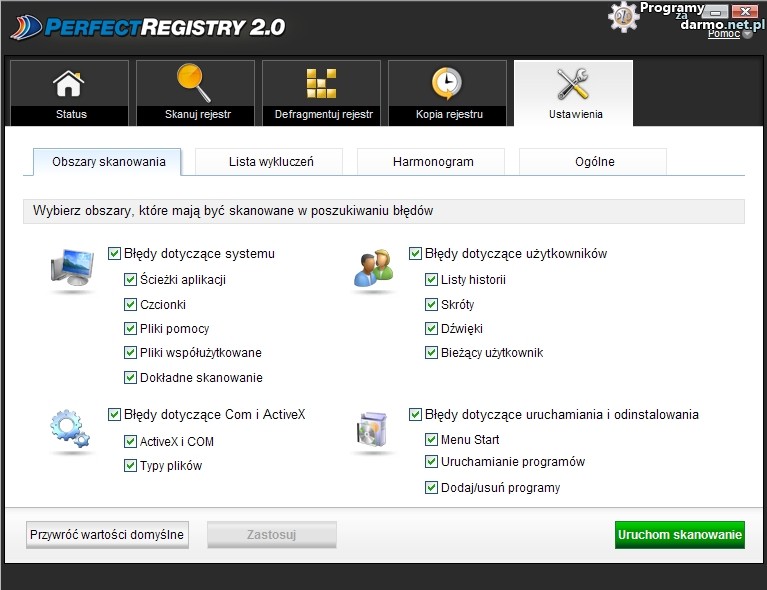Disable the Skróty checkbox

point(432,304)
